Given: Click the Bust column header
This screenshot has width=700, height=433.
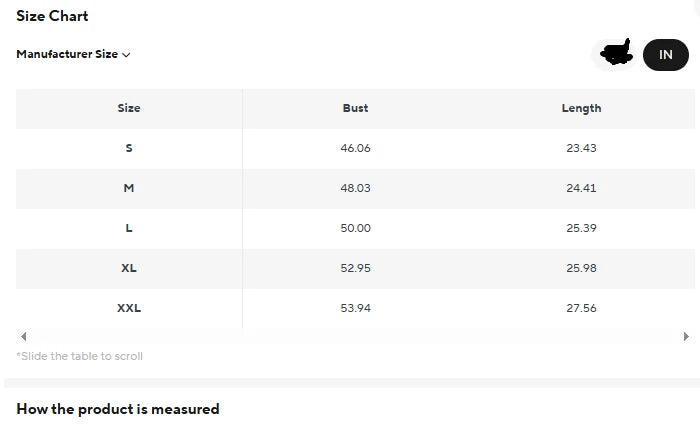Looking at the screenshot, I should click(x=355, y=108).
